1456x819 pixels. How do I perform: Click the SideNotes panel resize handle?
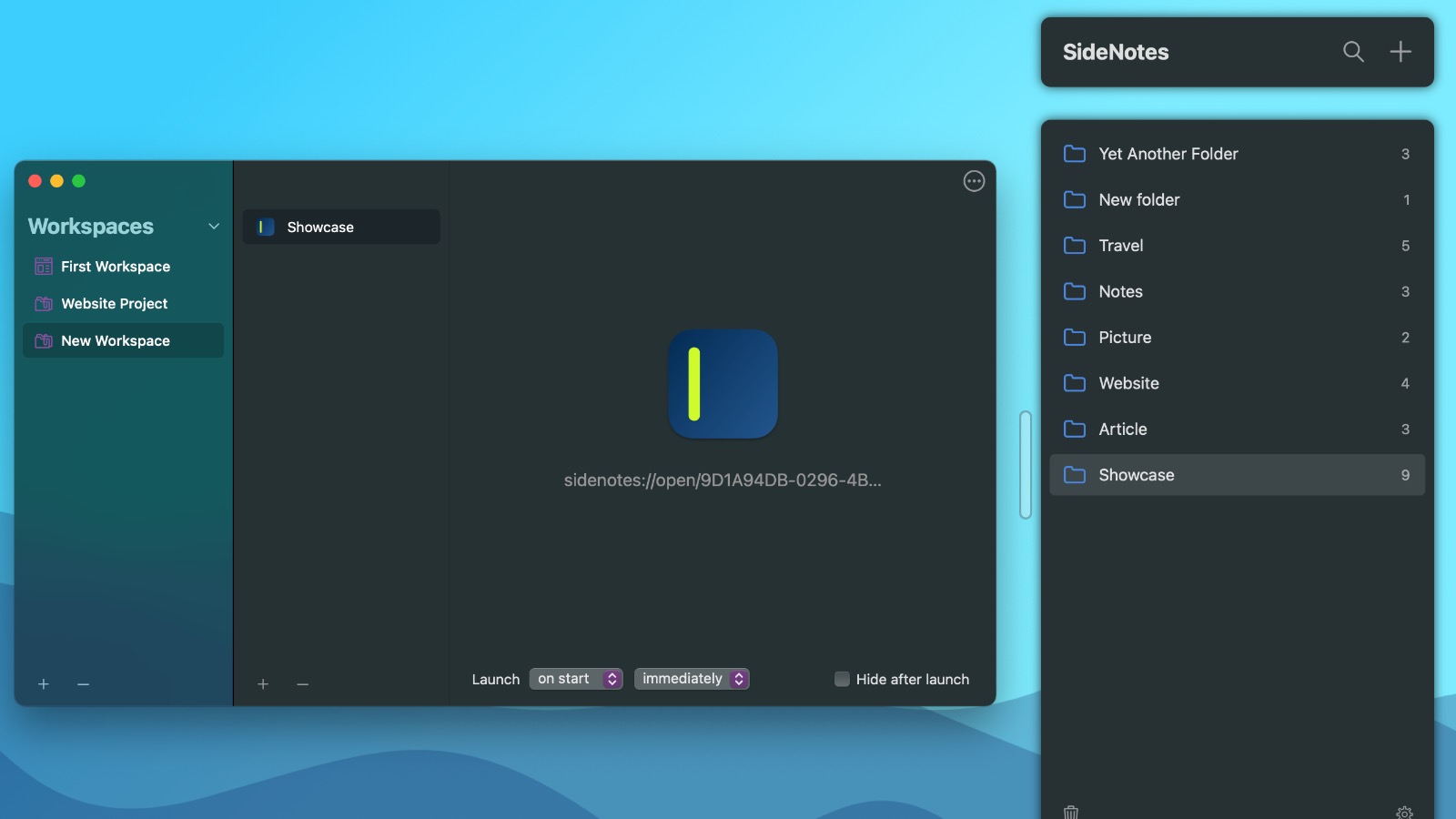1026,465
